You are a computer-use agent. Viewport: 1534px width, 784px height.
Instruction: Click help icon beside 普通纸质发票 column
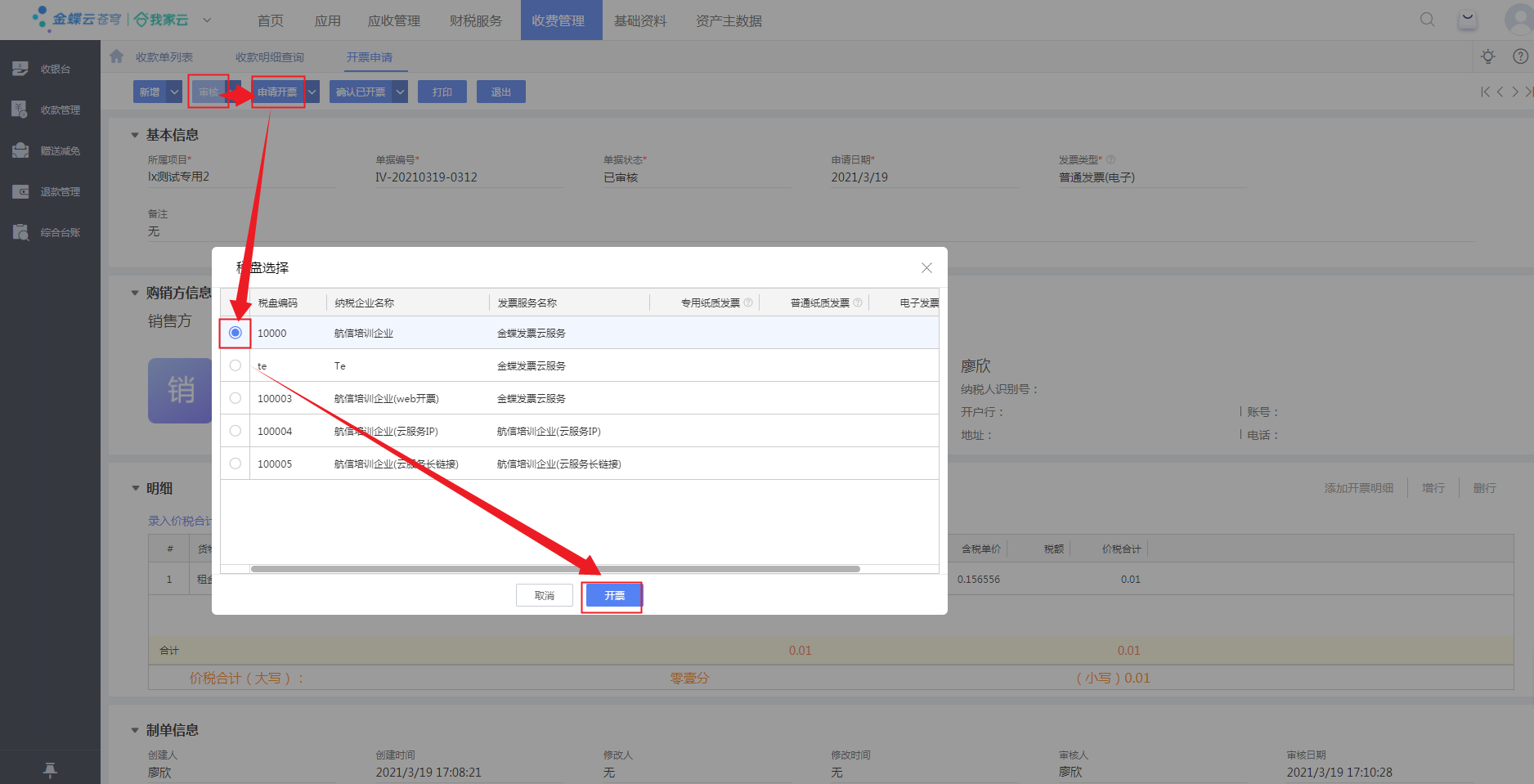858,302
